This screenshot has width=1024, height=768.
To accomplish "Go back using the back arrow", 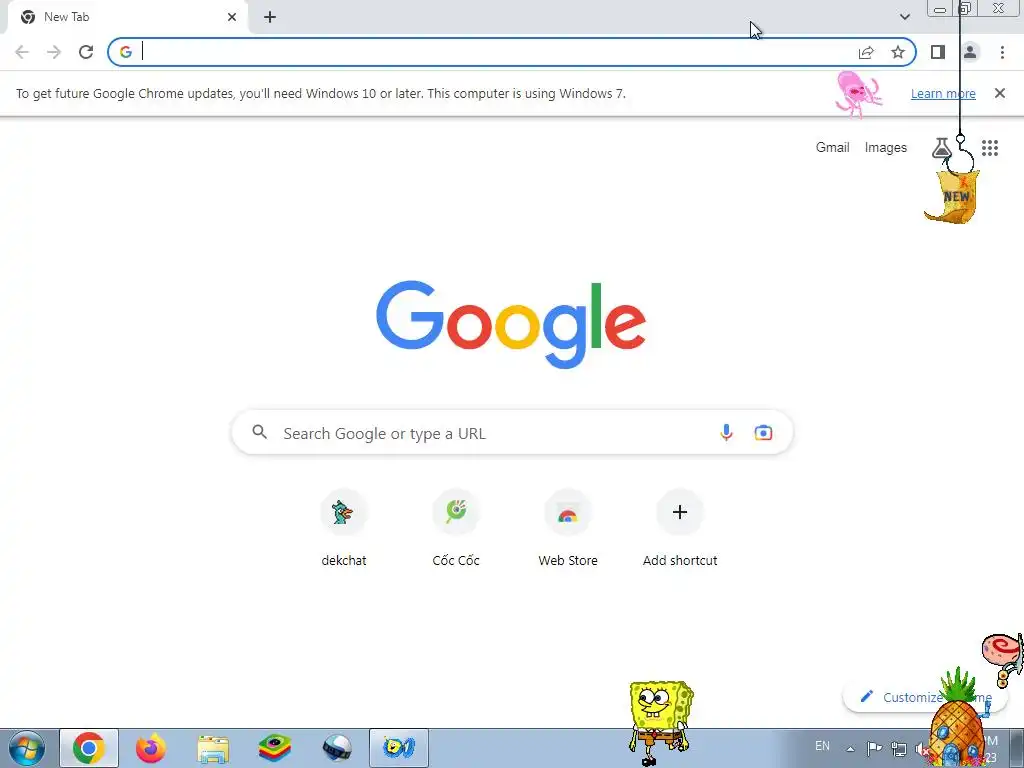I will (x=22, y=52).
